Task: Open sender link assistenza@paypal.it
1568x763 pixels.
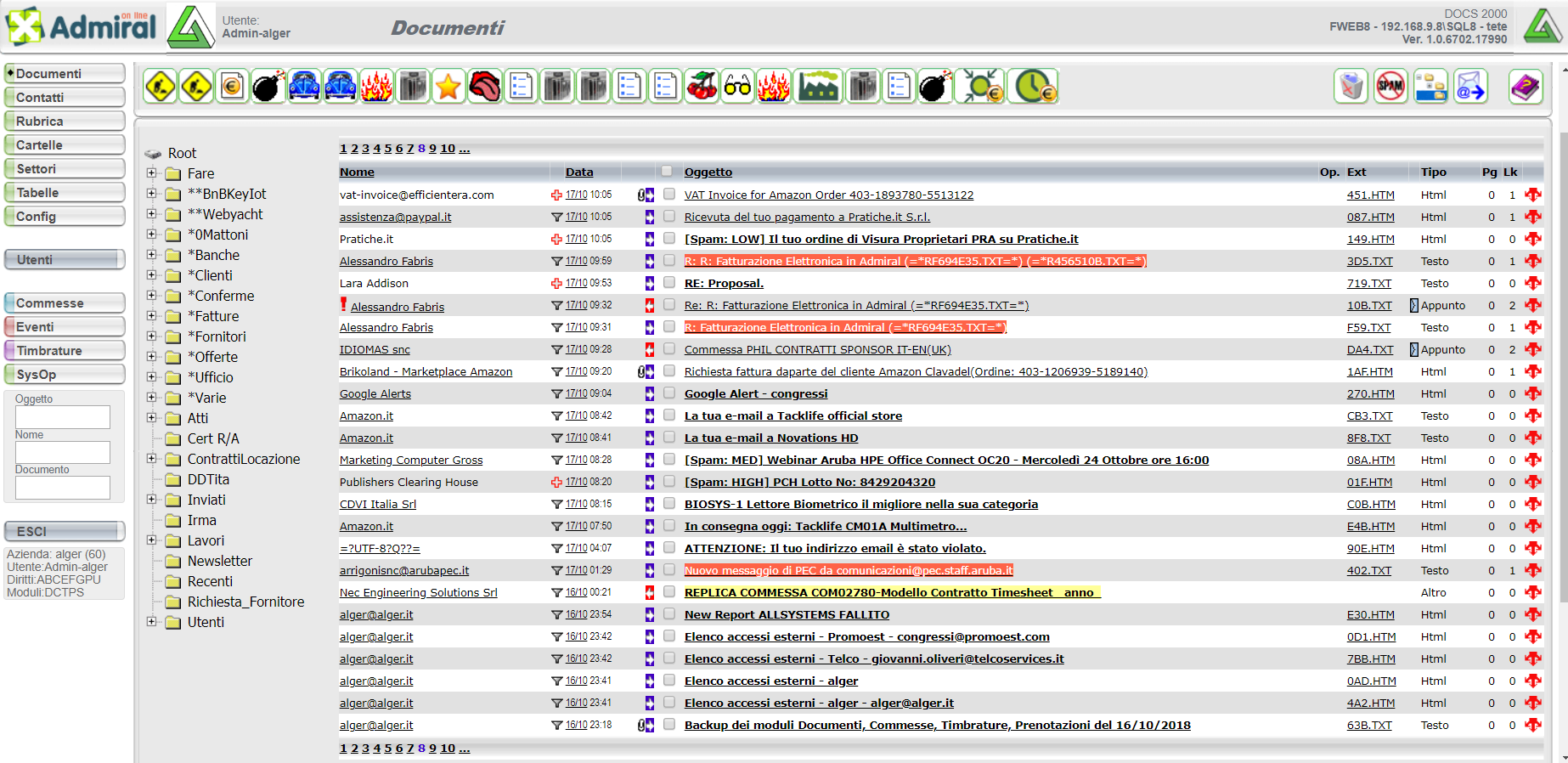Action: tap(395, 217)
